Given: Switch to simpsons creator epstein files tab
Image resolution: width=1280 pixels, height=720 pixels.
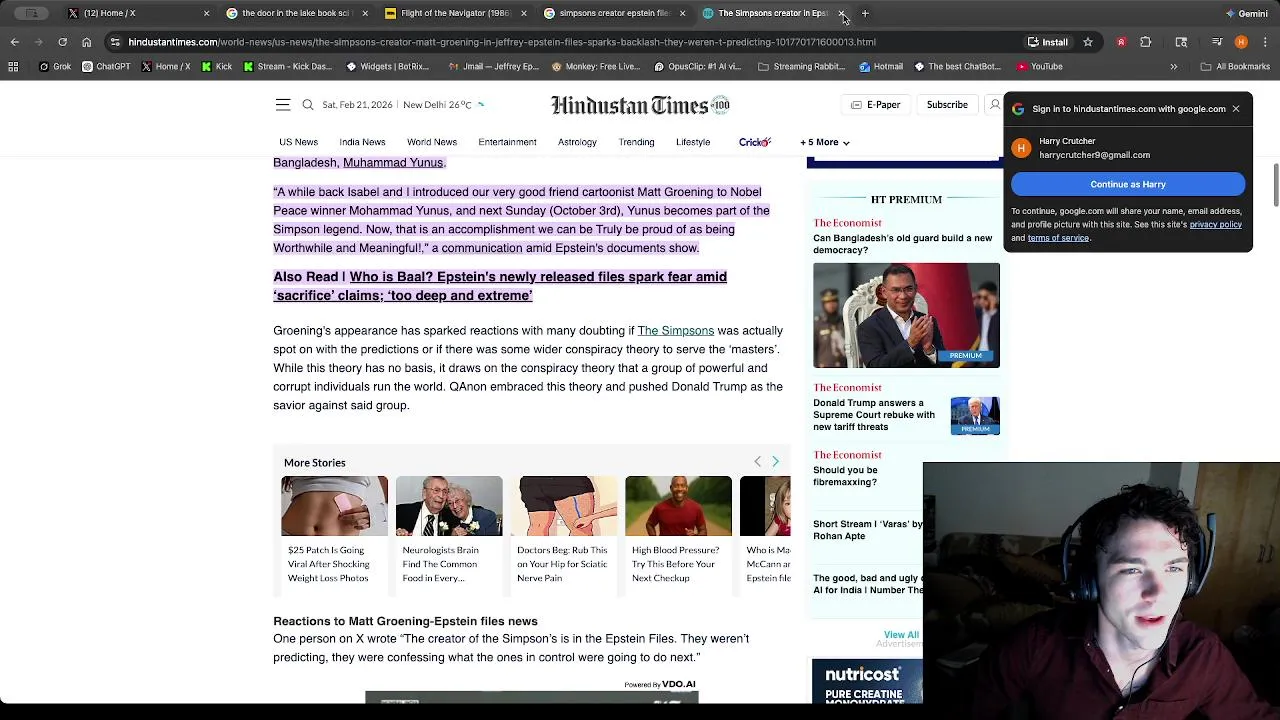Looking at the screenshot, I should point(613,13).
